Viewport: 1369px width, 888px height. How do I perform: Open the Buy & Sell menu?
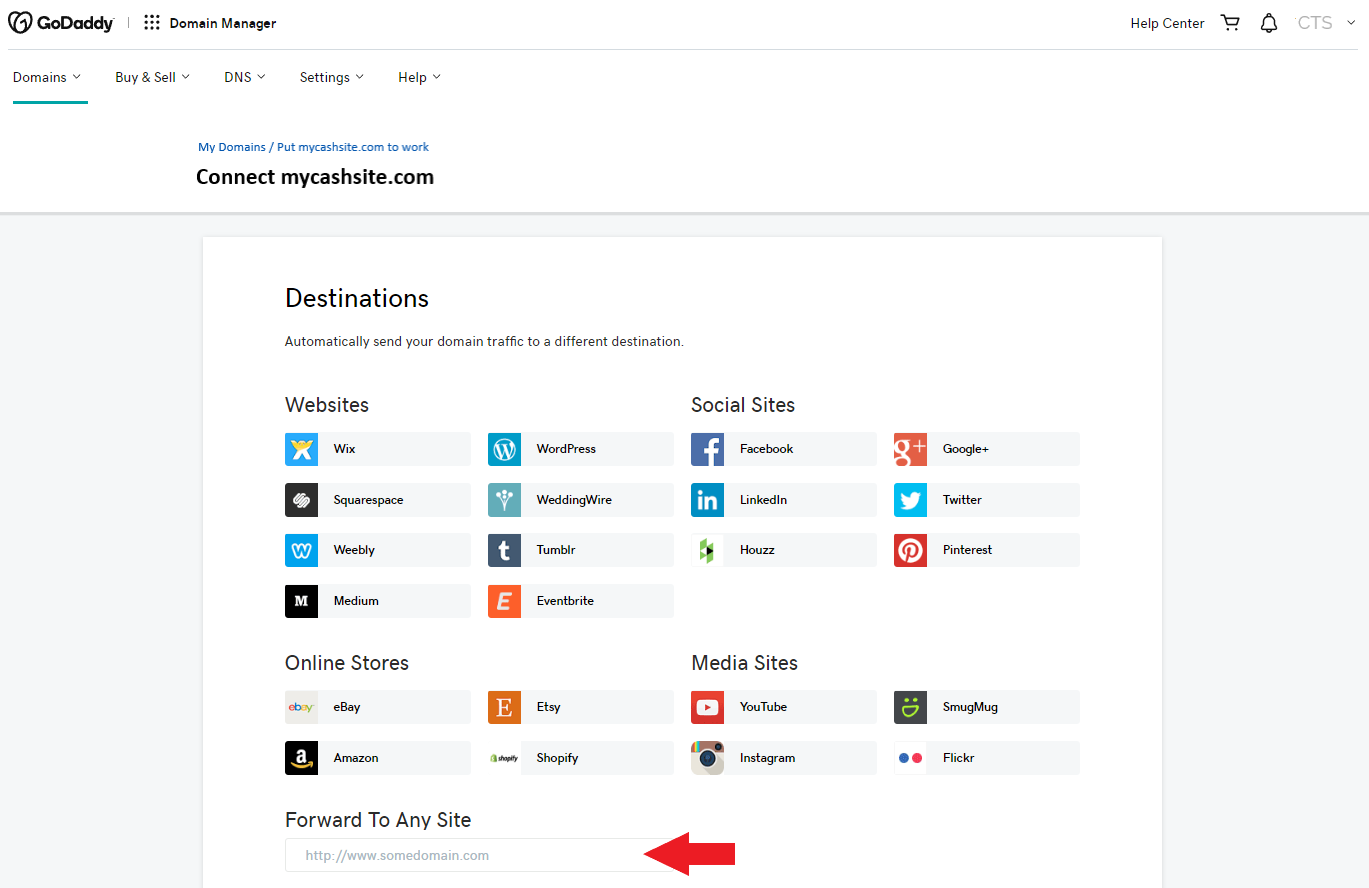point(151,77)
